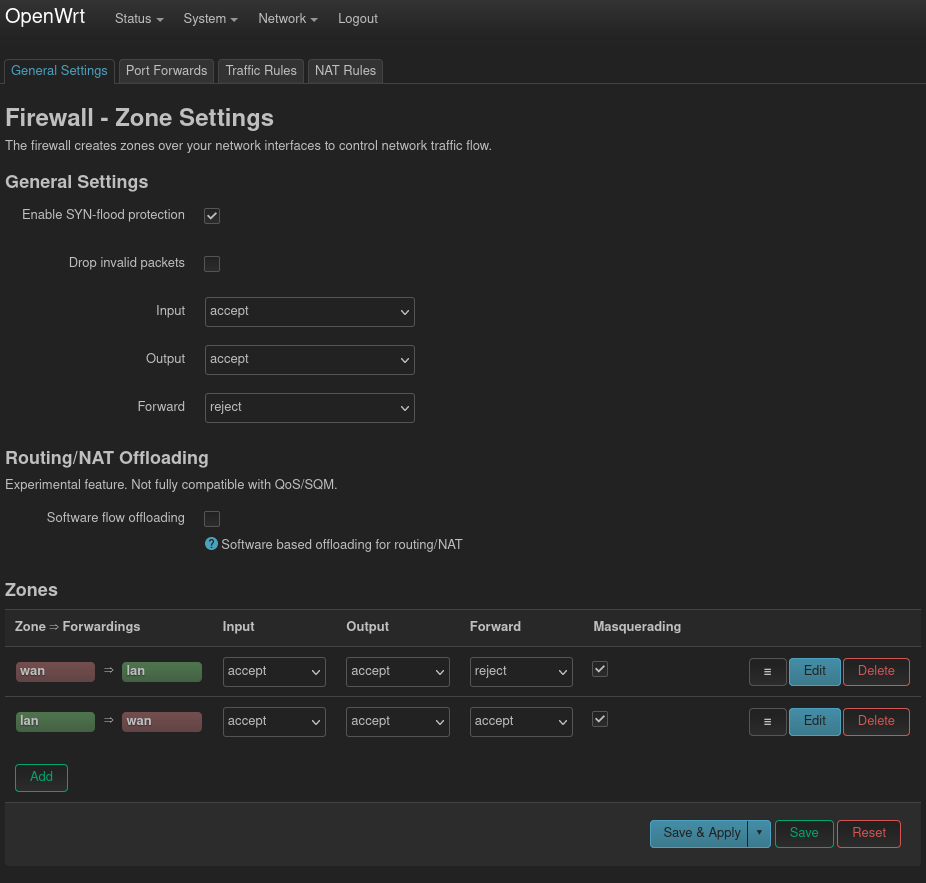Click the green Save button

pos(804,833)
